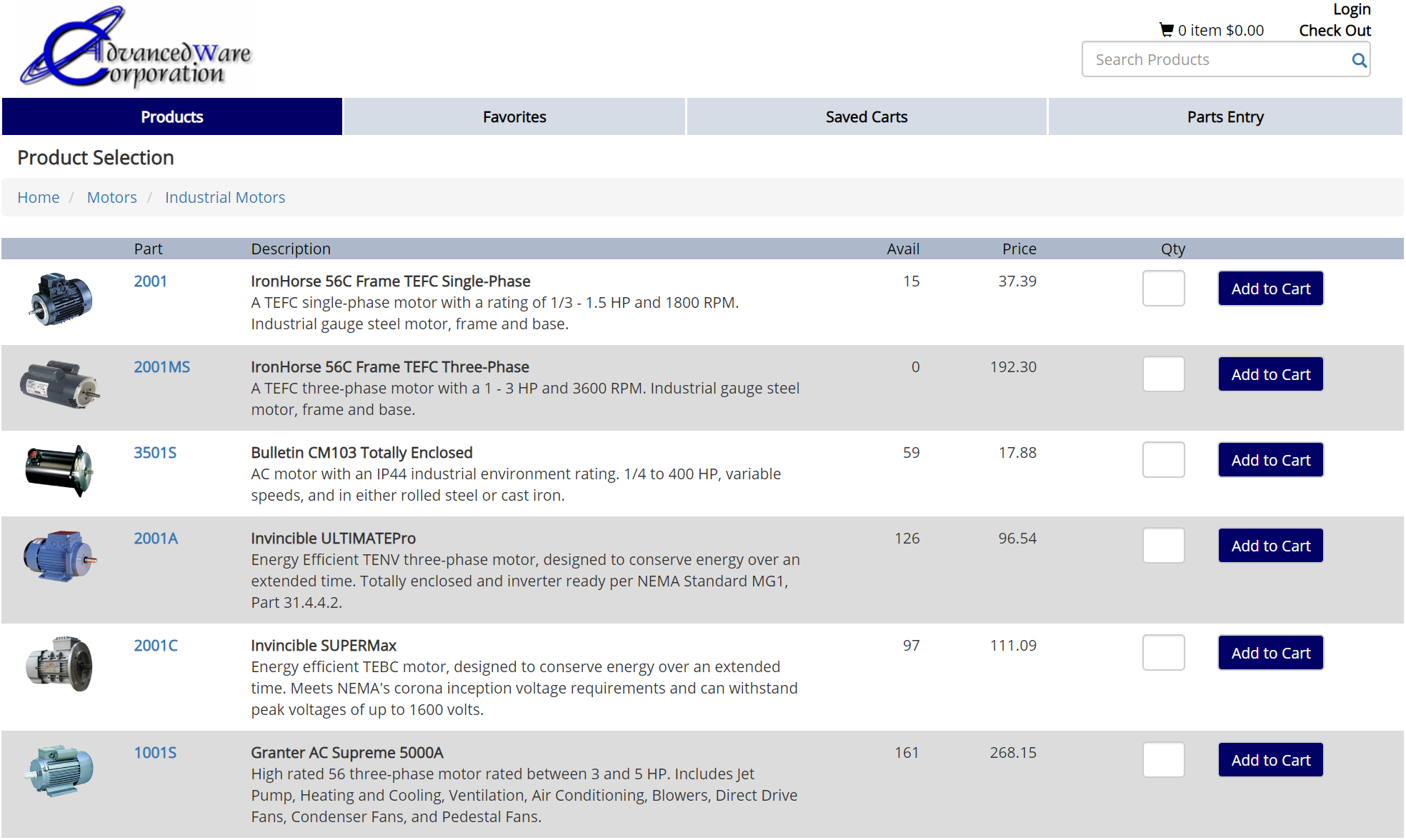Click the availability value 161
This screenshot has width=1406, height=840.
point(907,753)
